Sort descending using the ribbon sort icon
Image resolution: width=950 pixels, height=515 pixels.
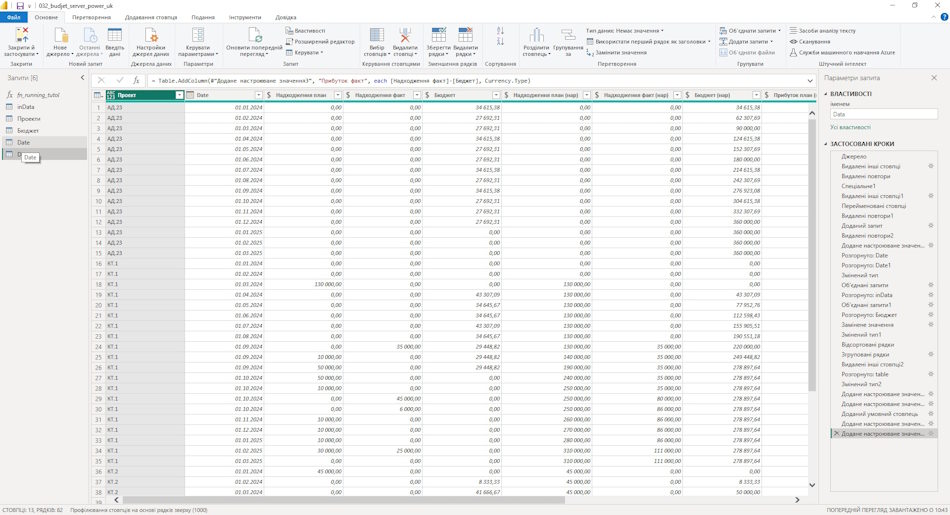point(500,41)
